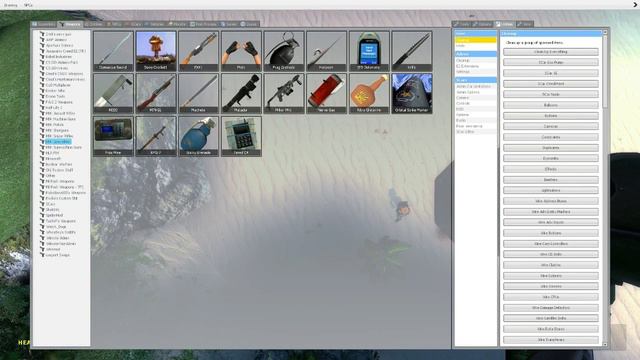Select the Machete weapon icon
Screen dimensions: 640x360
(198, 93)
